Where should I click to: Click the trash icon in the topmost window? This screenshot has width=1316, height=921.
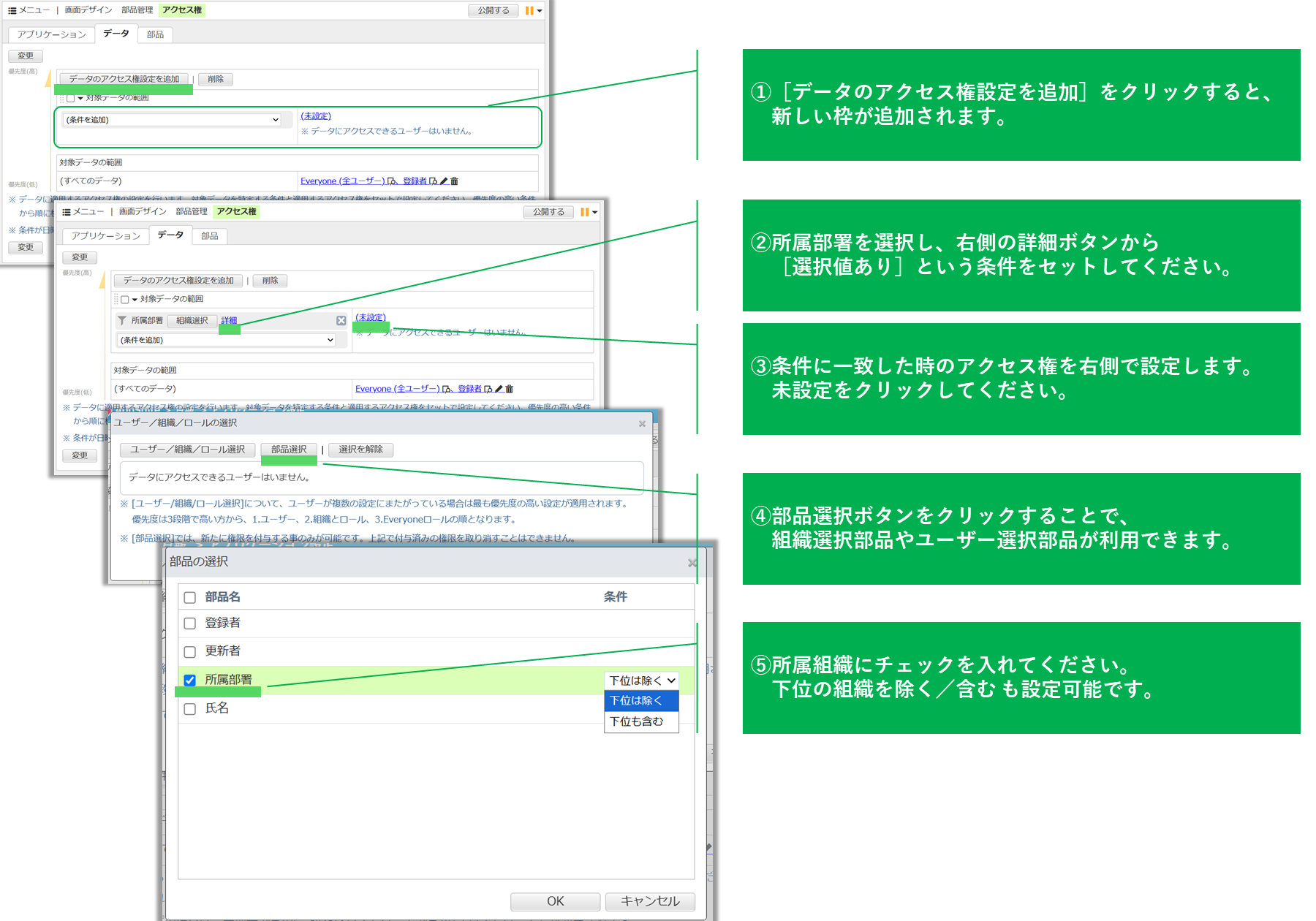click(x=454, y=181)
